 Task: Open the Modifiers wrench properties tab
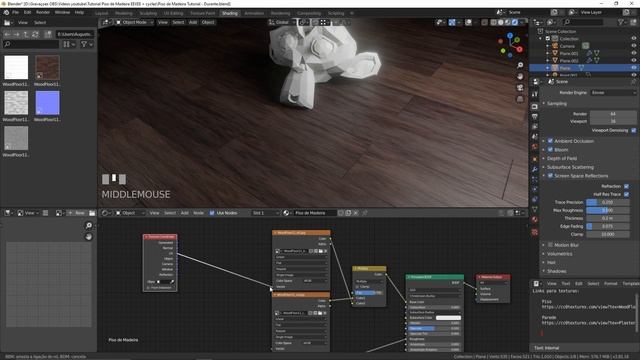(535, 169)
